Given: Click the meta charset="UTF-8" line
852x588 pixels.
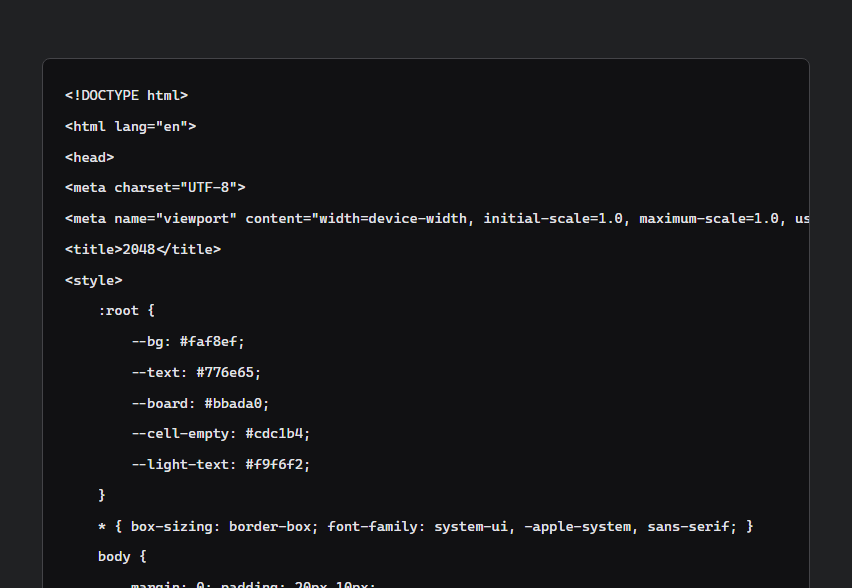Looking at the screenshot, I should point(155,188).
